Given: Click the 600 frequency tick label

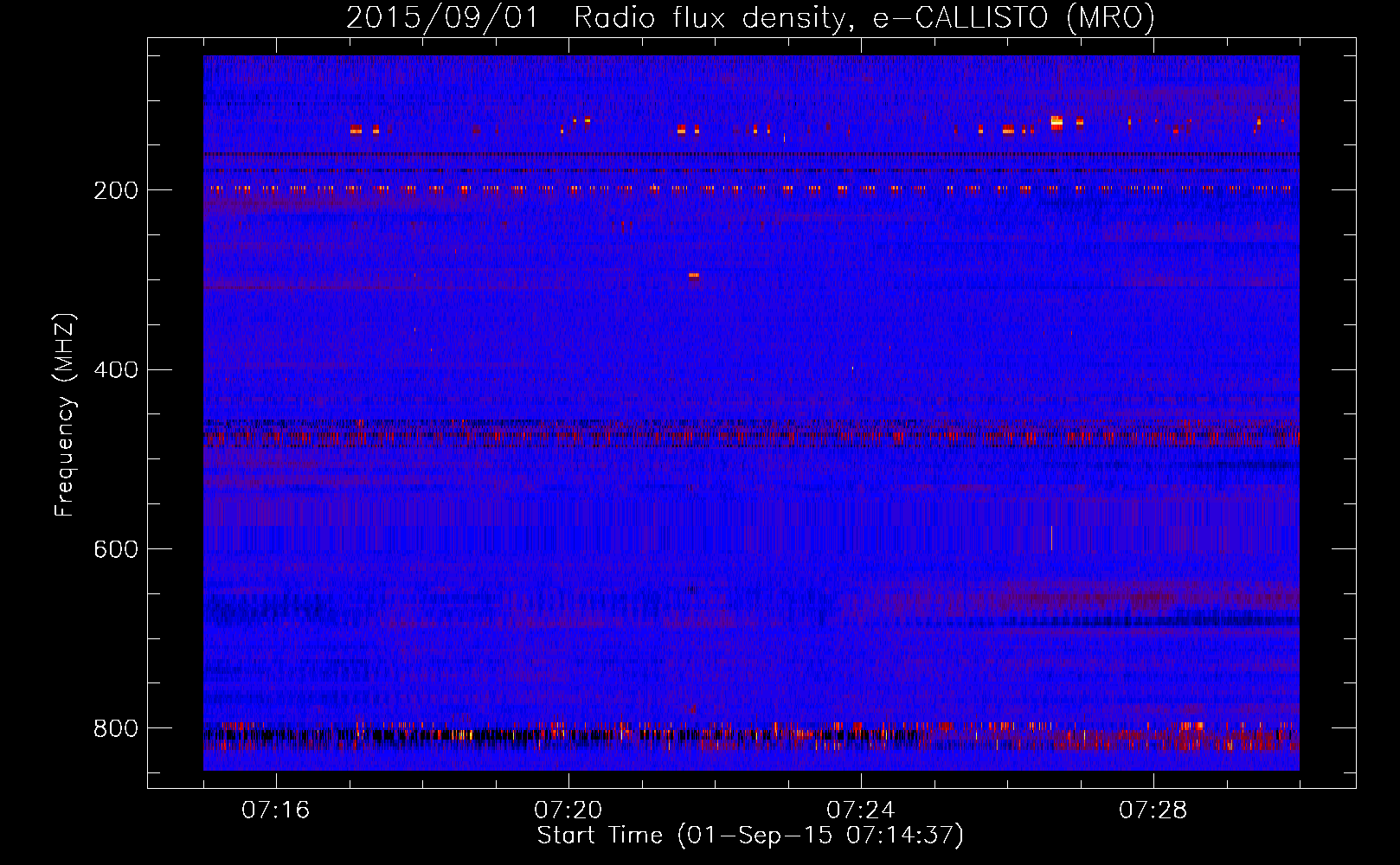Looking at the screenshot, I should coord(115,549).
